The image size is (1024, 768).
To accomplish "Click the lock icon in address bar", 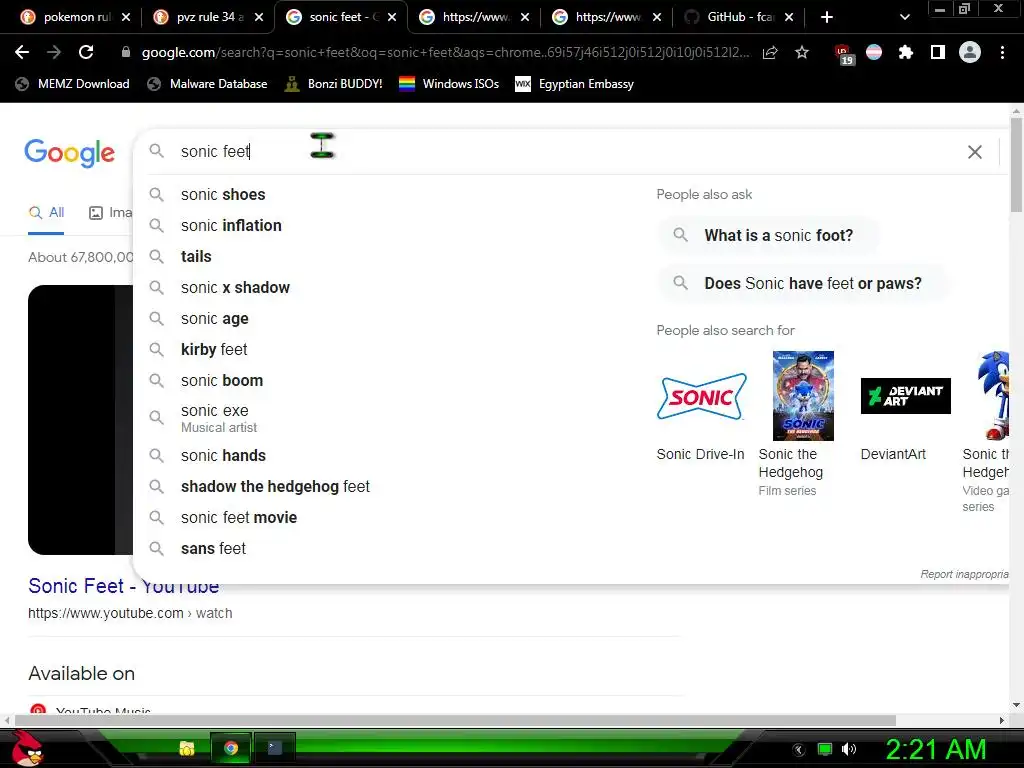I will [x=126, y=52].
